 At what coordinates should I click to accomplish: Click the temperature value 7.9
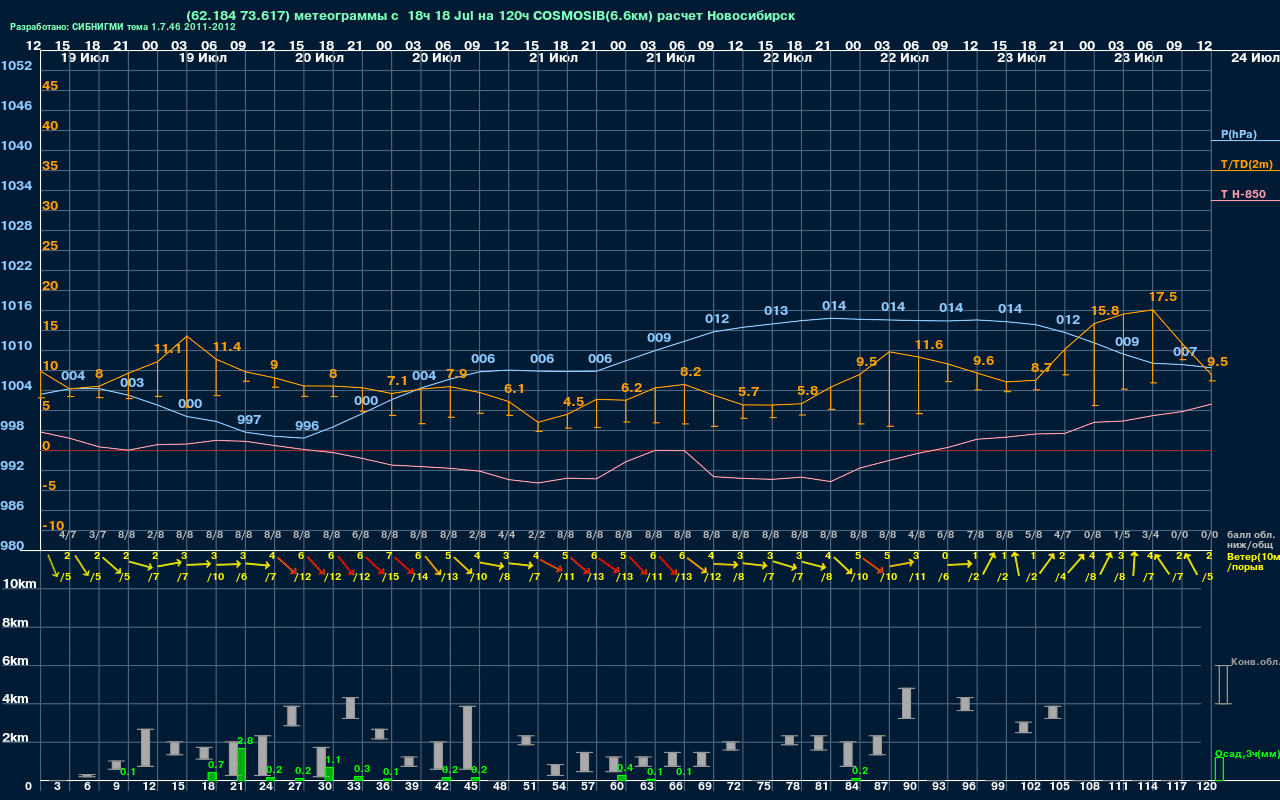point(457,373)
